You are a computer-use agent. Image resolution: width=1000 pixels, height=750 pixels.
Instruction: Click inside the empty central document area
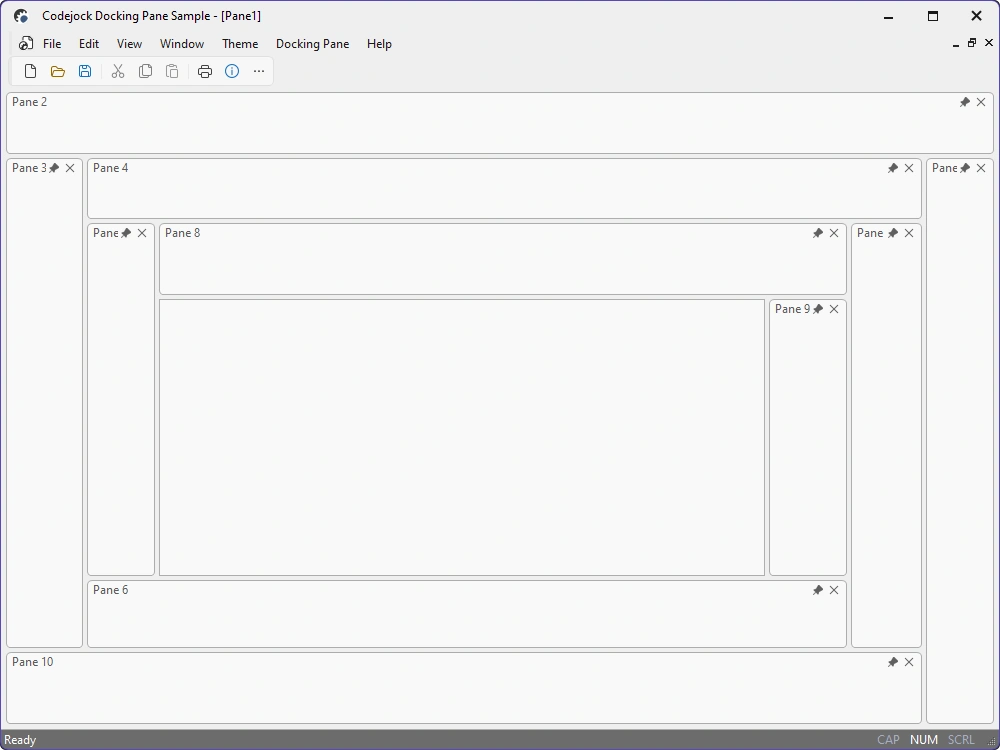(x=462, y=438)
